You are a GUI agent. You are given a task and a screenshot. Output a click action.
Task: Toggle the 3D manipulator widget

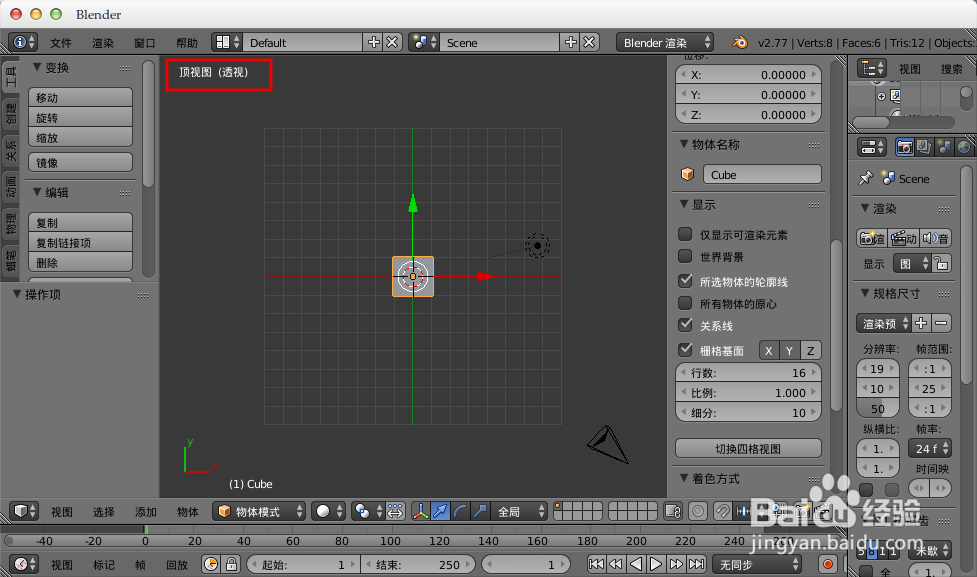click(421, 512)
